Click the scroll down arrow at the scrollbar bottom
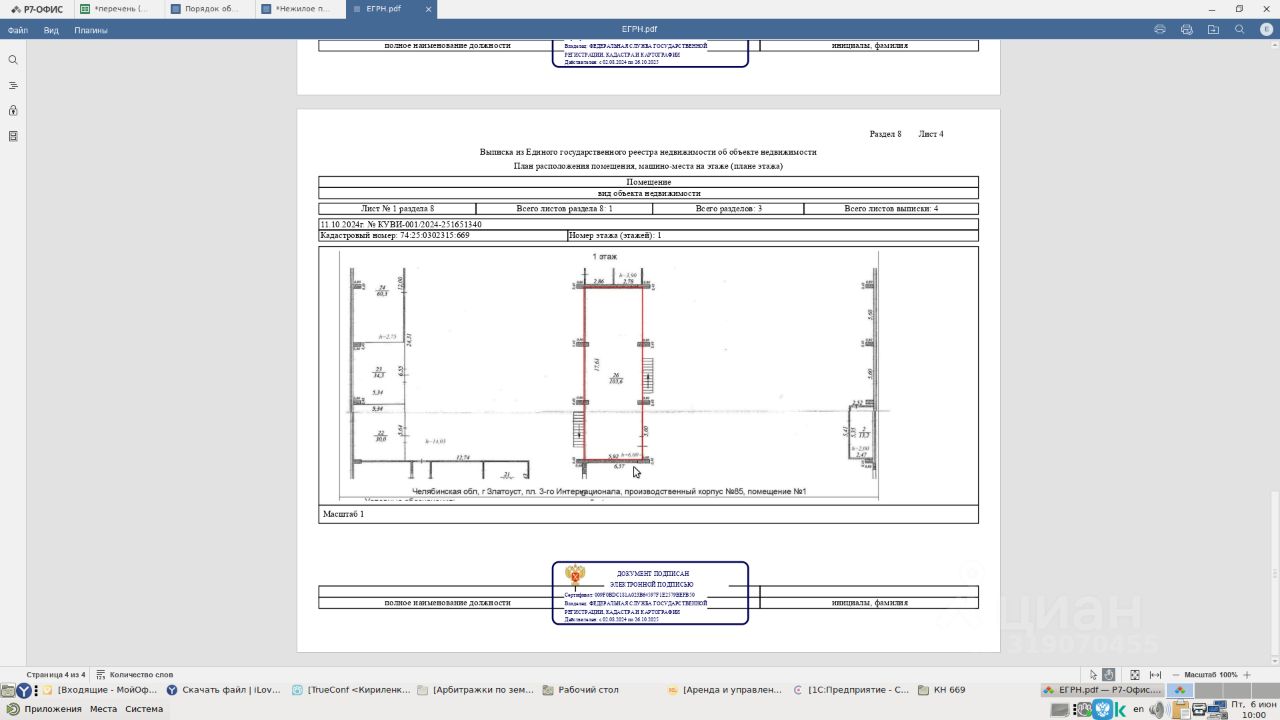This screenshot has width=1280, height=720. point(1274,661)
